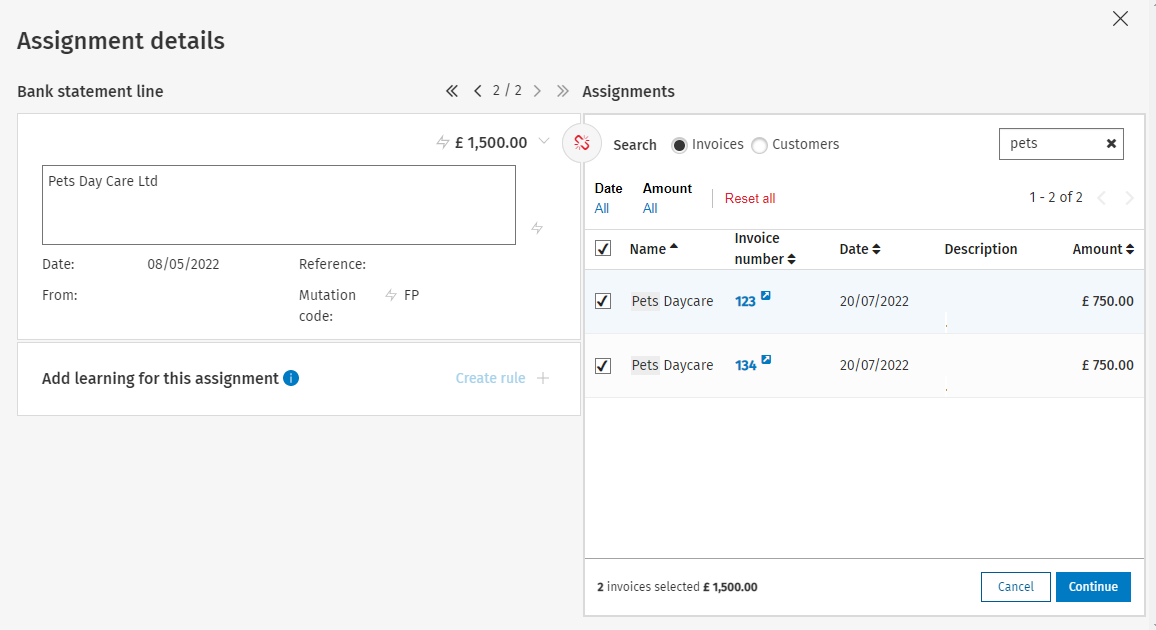Click the '2 invoices selected' summary text

pyautogui.click(x=677, y=587)
